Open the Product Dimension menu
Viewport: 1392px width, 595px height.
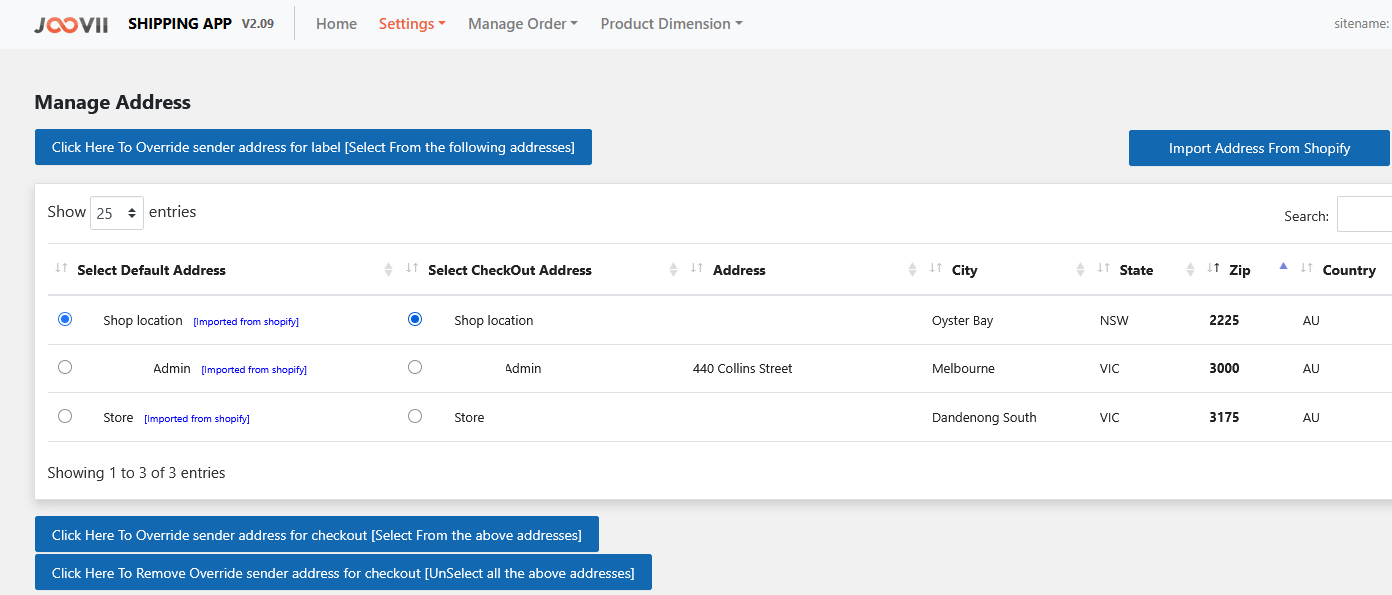(671, 24)
